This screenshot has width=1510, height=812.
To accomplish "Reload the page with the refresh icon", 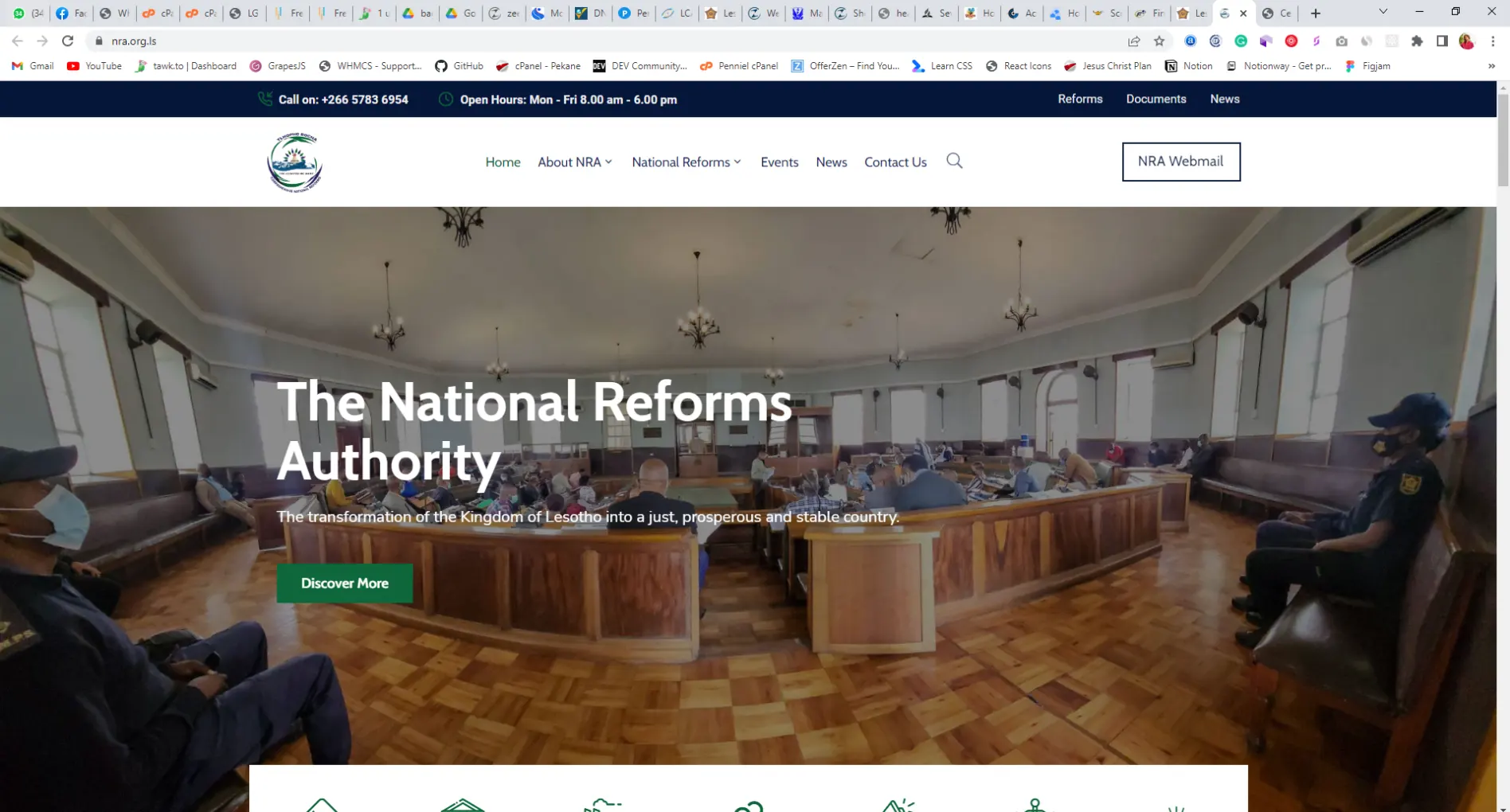I will [68, 41].
